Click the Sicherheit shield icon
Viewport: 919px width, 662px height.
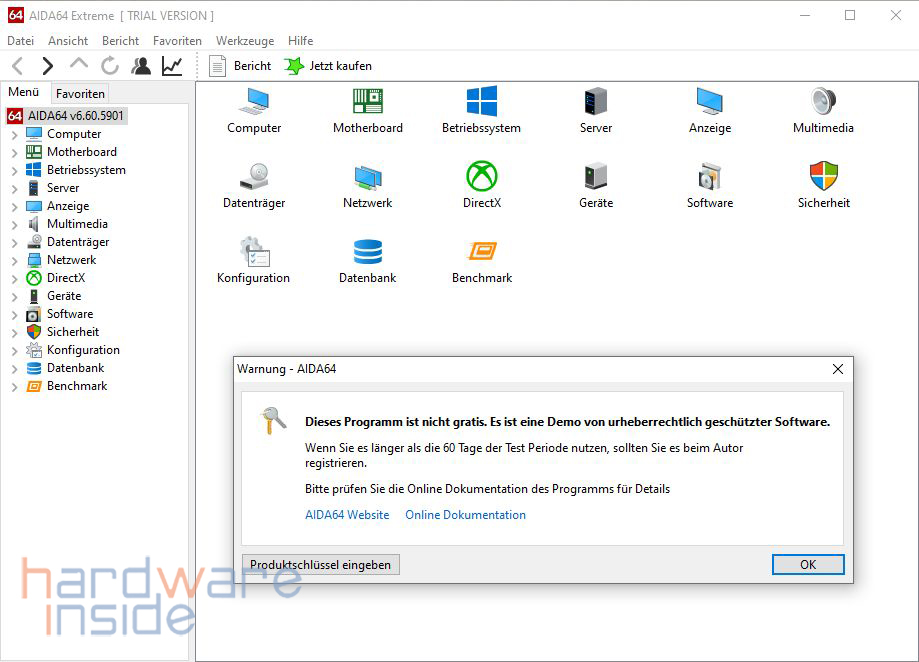823,177
